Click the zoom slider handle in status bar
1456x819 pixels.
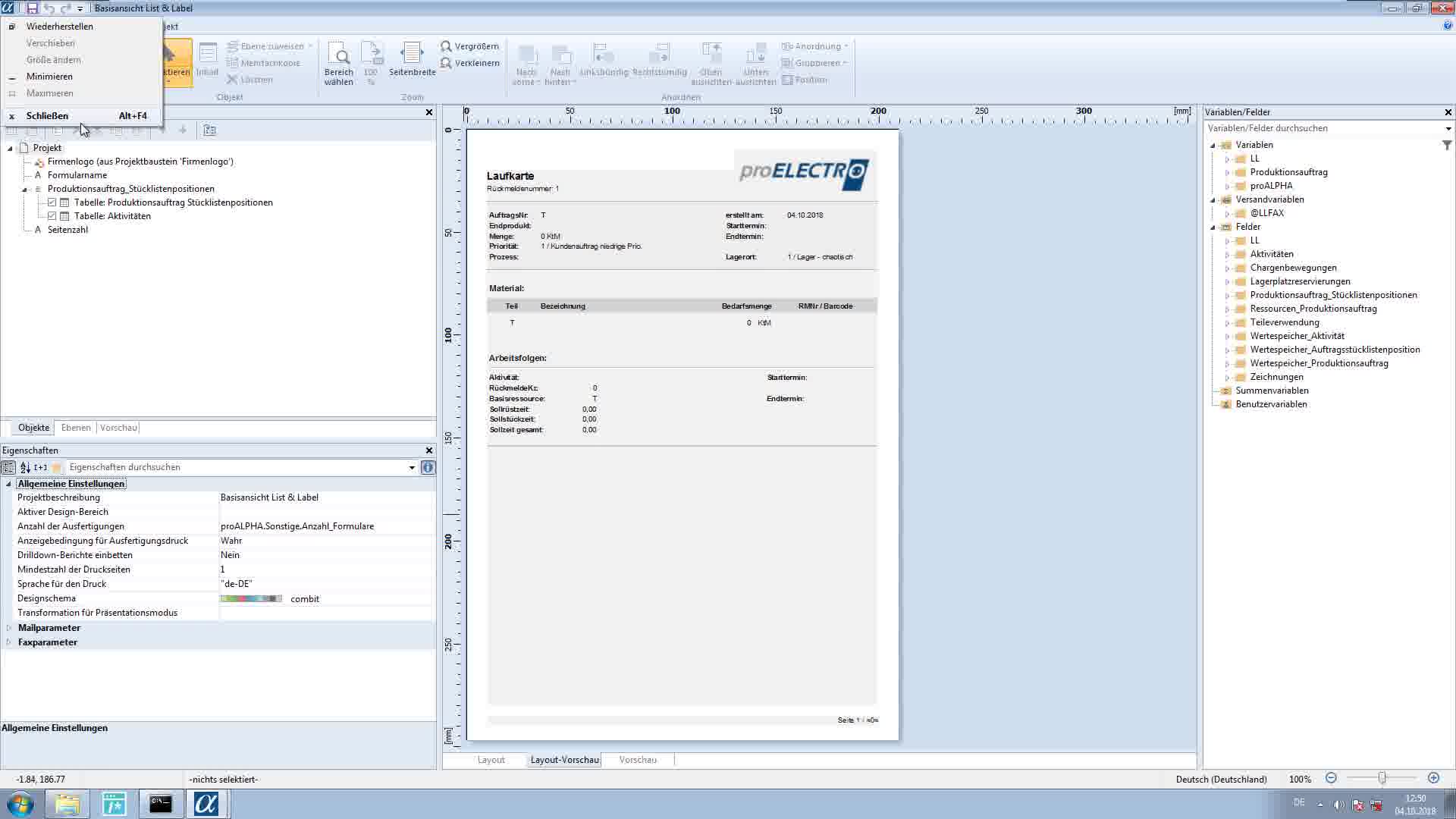click(x=1382, y=778)
